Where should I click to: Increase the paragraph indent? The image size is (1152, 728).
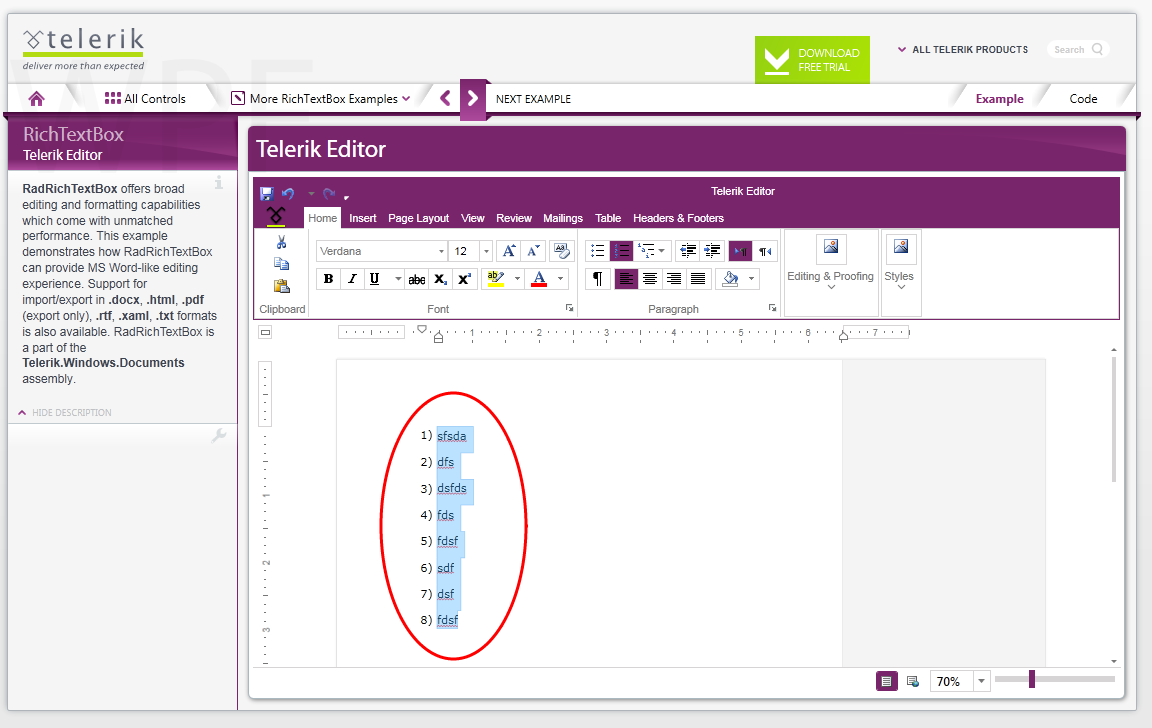coord(712,251)
